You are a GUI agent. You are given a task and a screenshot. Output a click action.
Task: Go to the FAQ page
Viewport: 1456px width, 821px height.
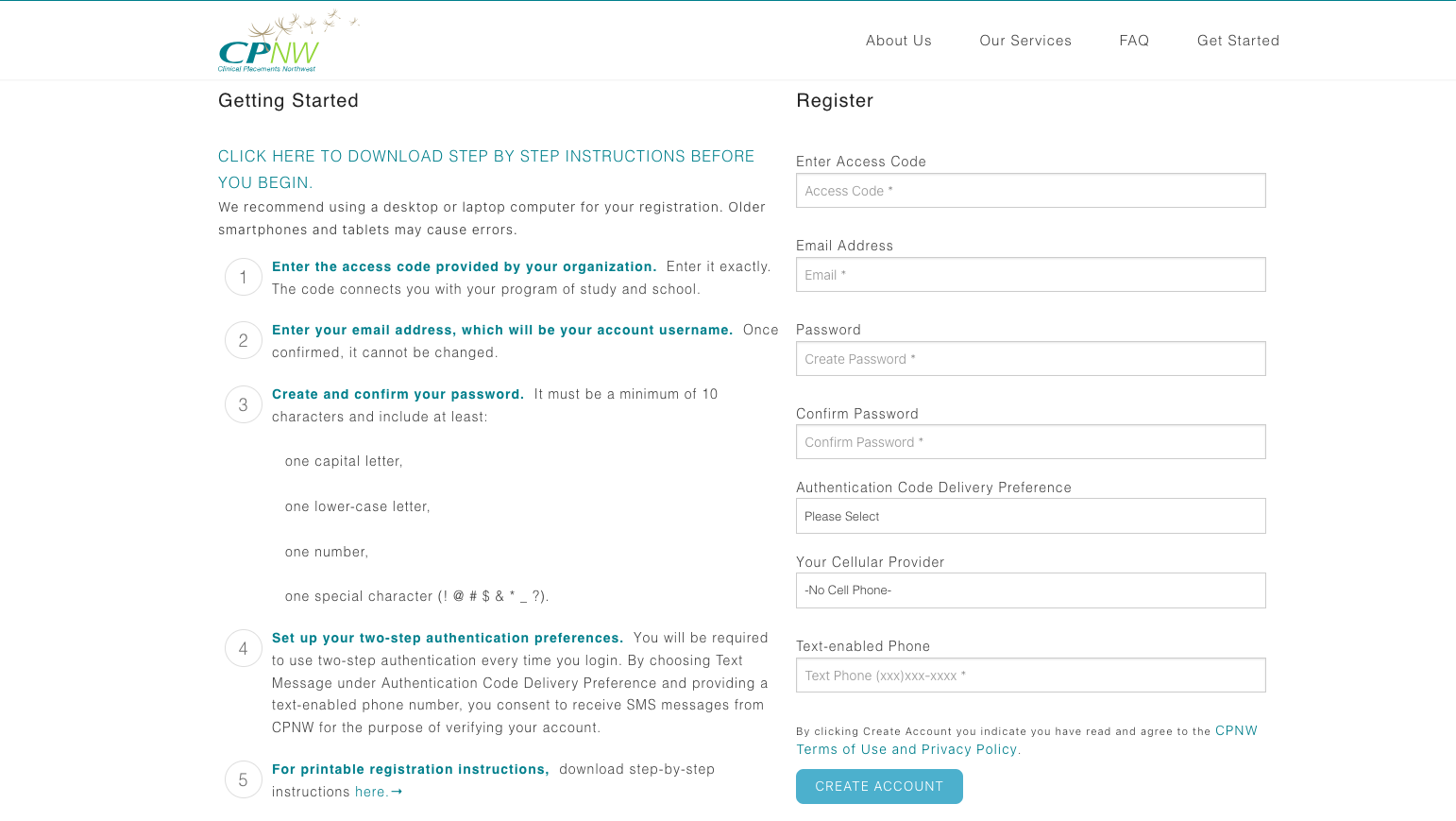pos(1134,40)
